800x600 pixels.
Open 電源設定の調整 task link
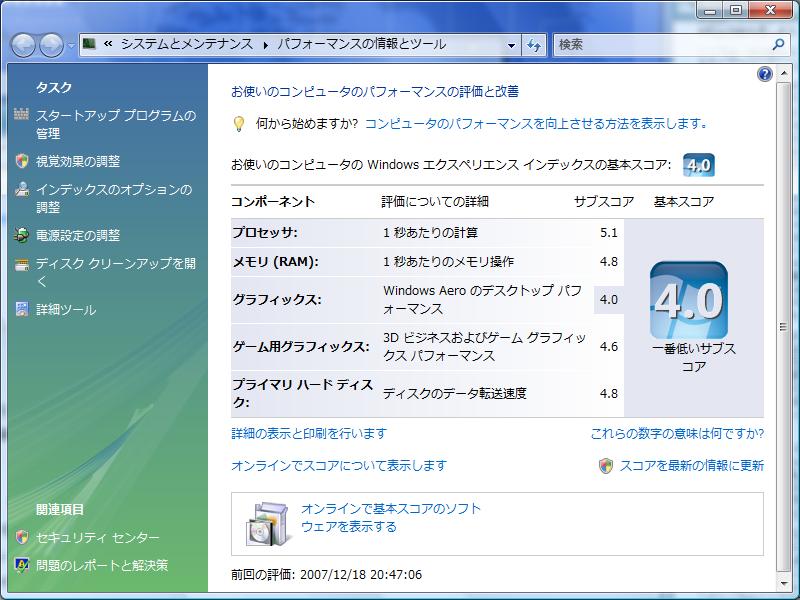coord(78,235)
